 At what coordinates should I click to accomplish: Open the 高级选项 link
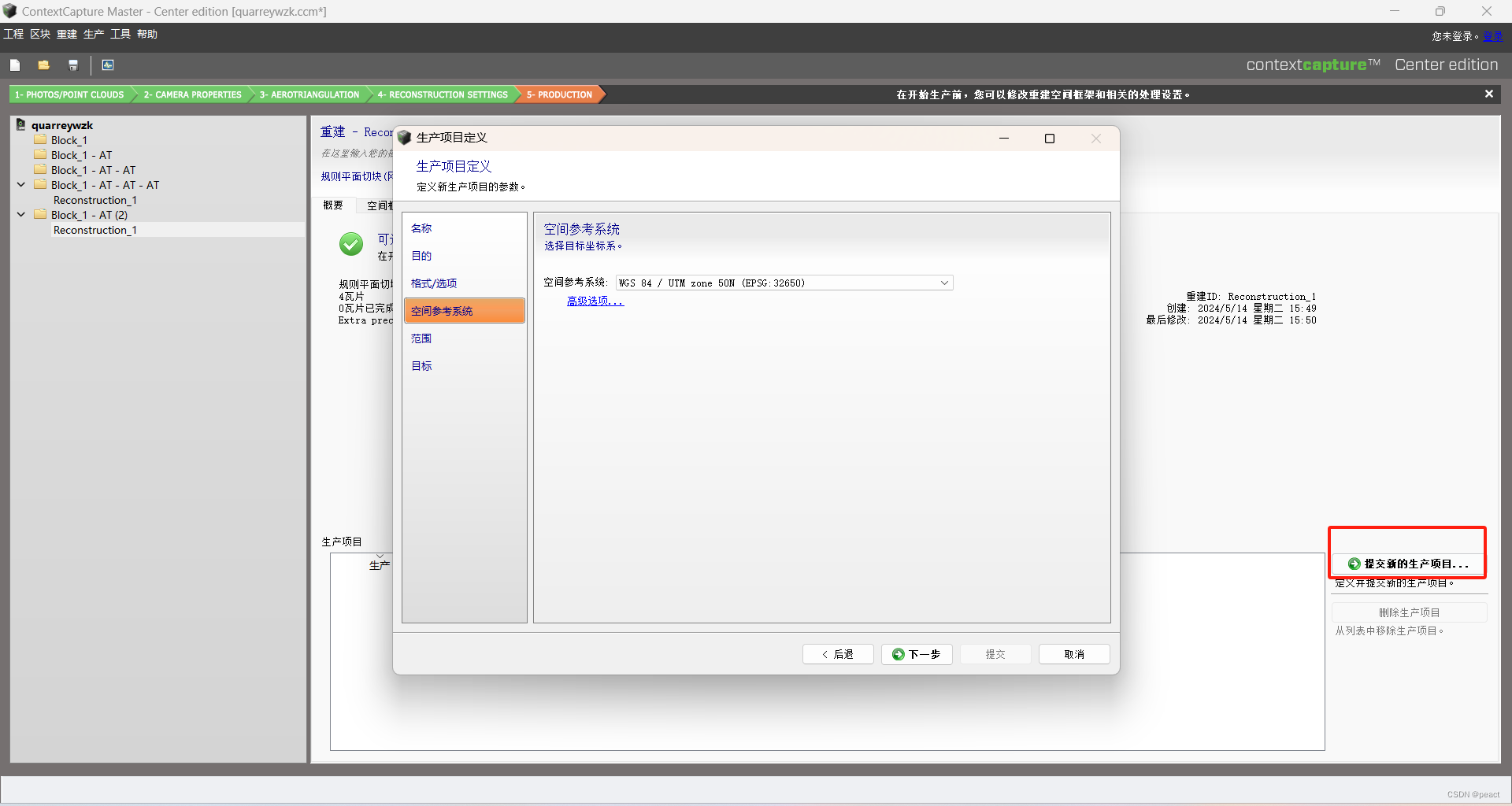595,301
